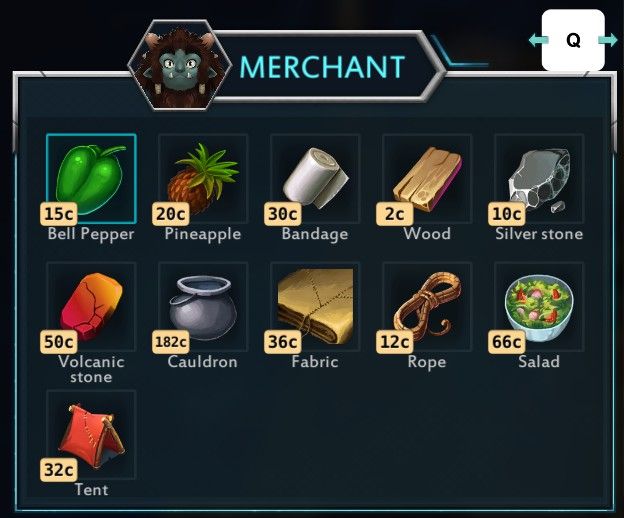This screenshot has width=624, height=518.
Task: Pick the Volcanic stone item
Action: [91, 307]
